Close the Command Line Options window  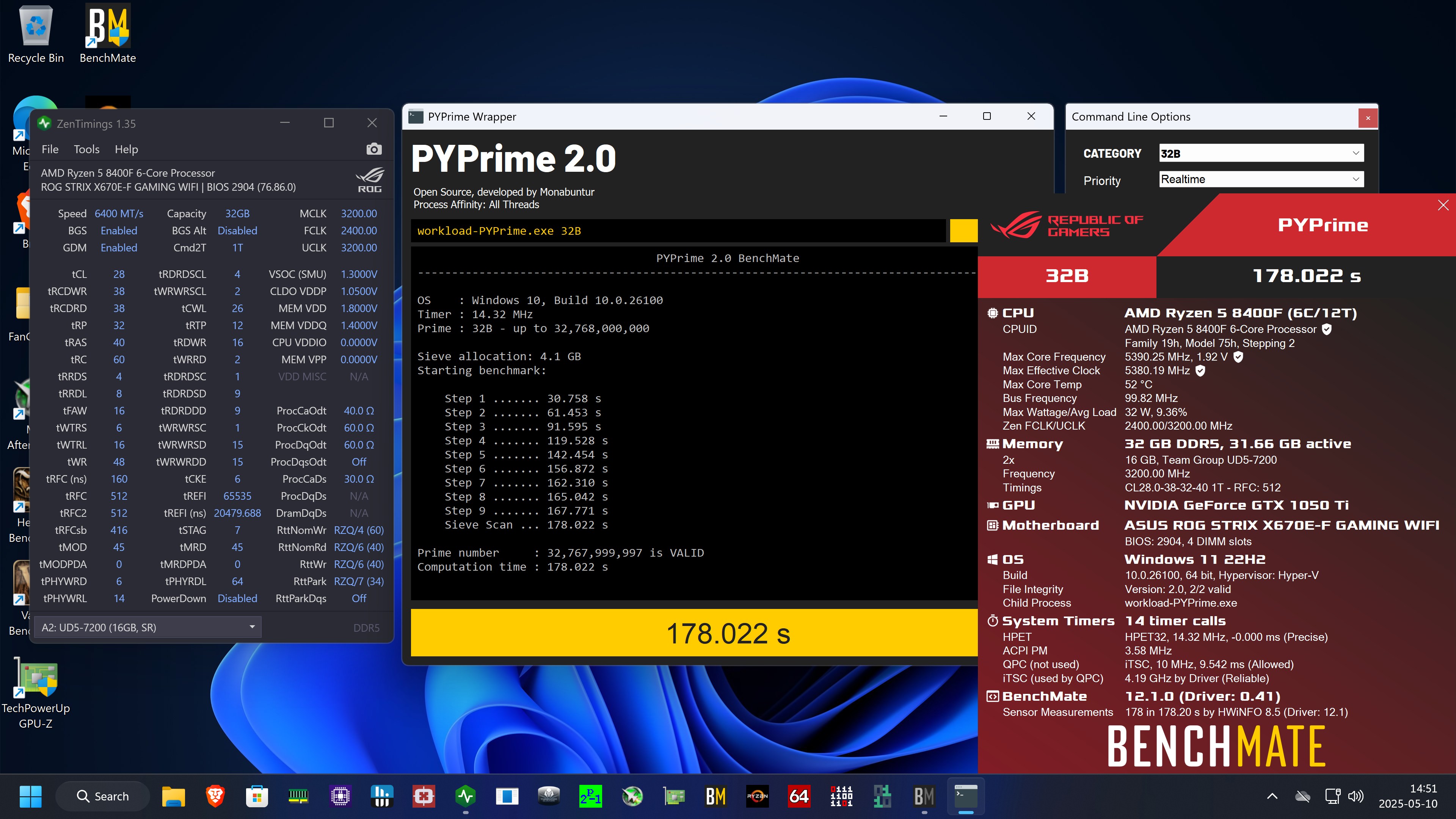1368,118
